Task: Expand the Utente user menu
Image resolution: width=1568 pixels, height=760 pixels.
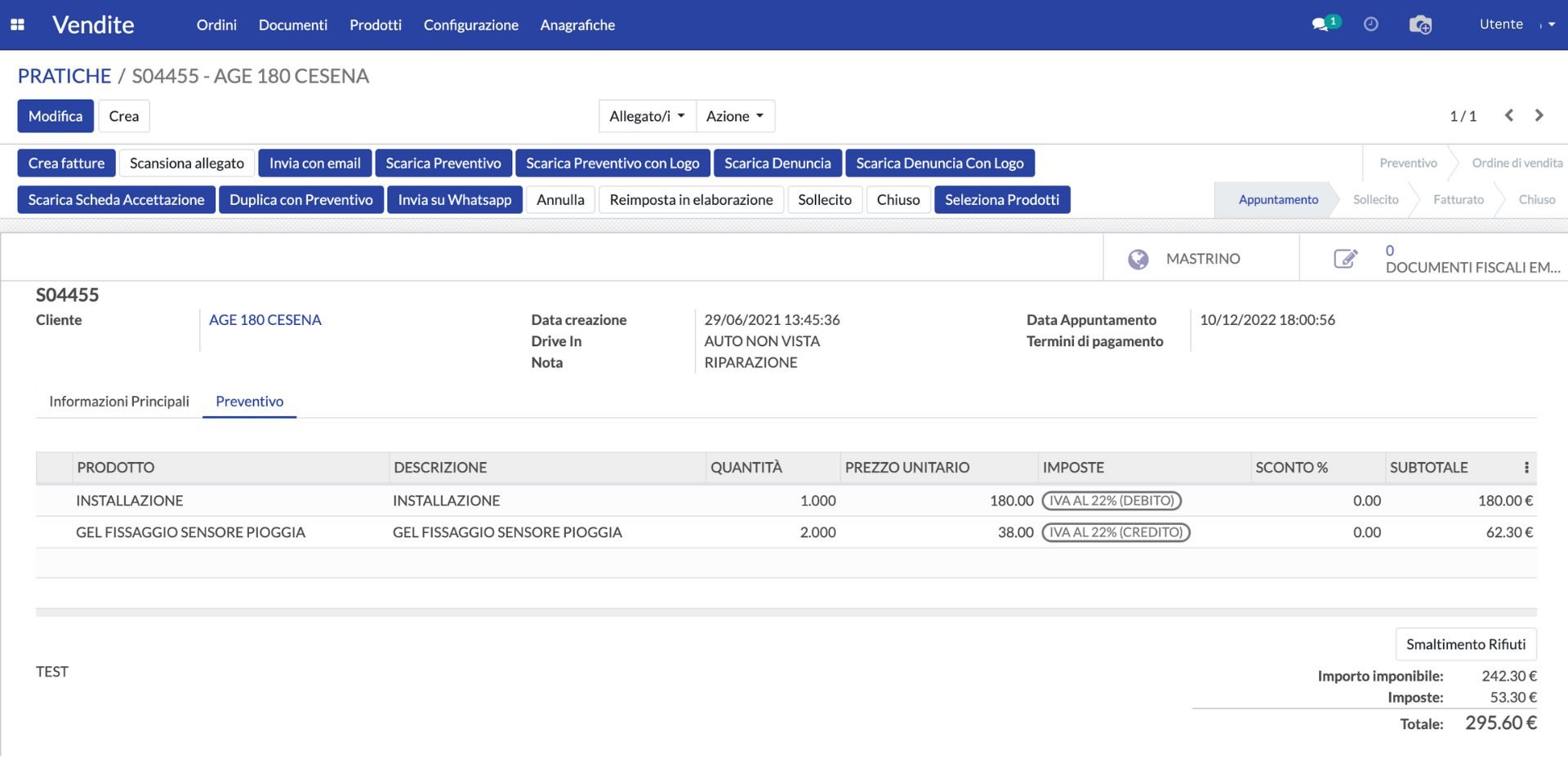Action: (1517, 24)
